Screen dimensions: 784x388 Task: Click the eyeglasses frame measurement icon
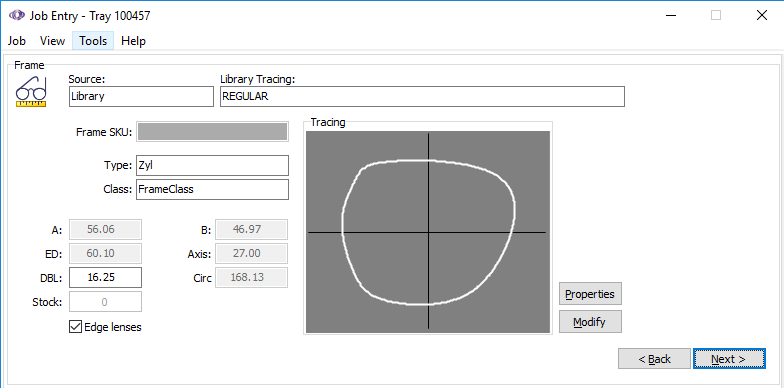31,92
